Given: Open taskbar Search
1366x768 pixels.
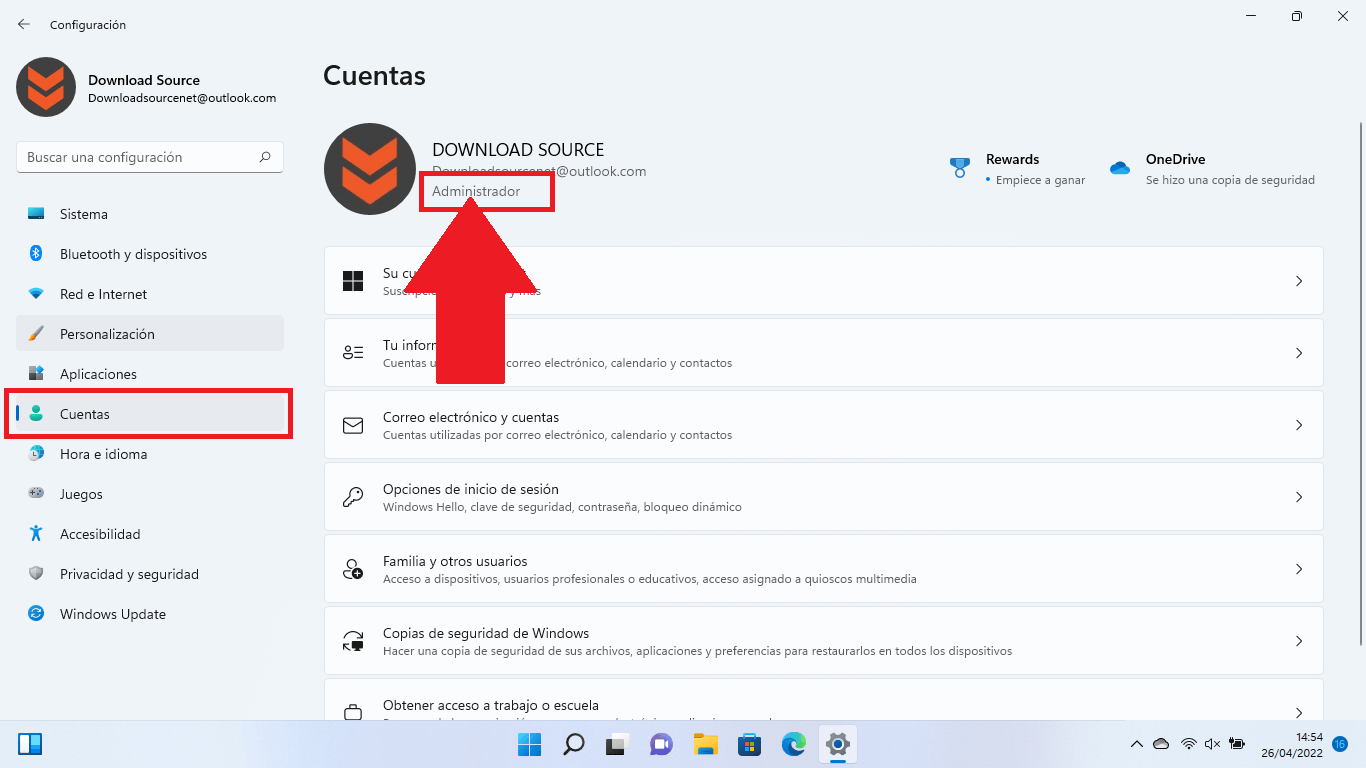Looking at the screenshot, I should tap(574, 744).
